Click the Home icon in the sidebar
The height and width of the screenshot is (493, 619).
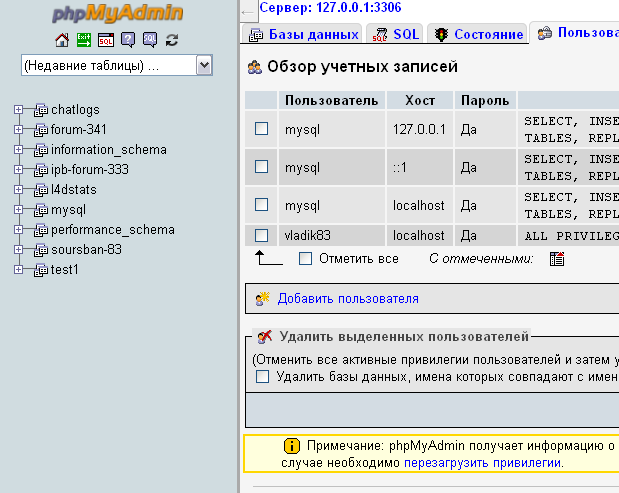coord(62,40)
